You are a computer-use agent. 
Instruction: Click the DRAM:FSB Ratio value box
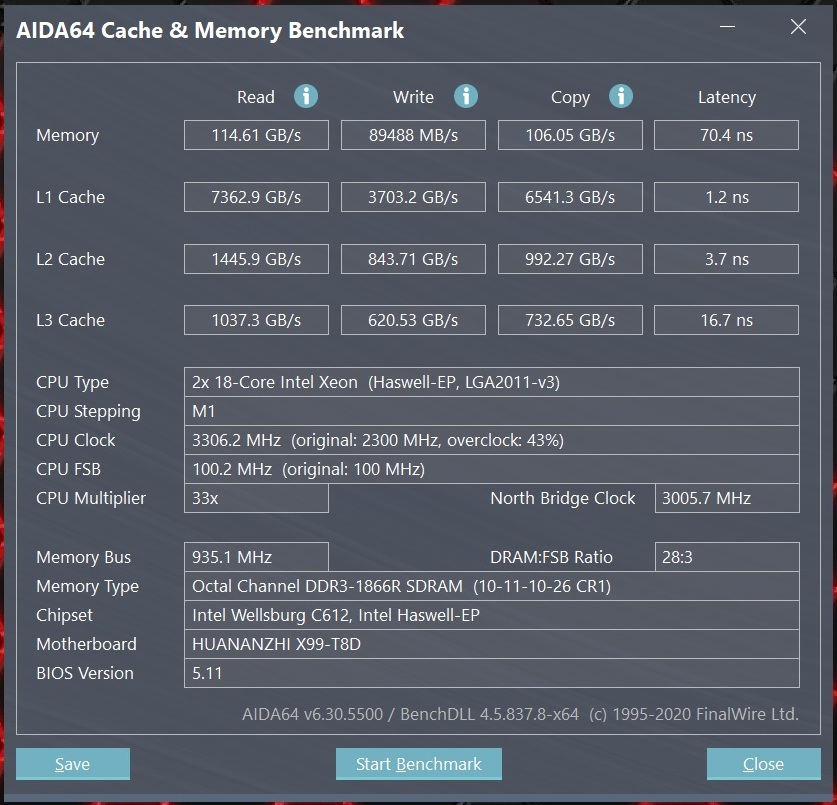click(x=726, y=557)
